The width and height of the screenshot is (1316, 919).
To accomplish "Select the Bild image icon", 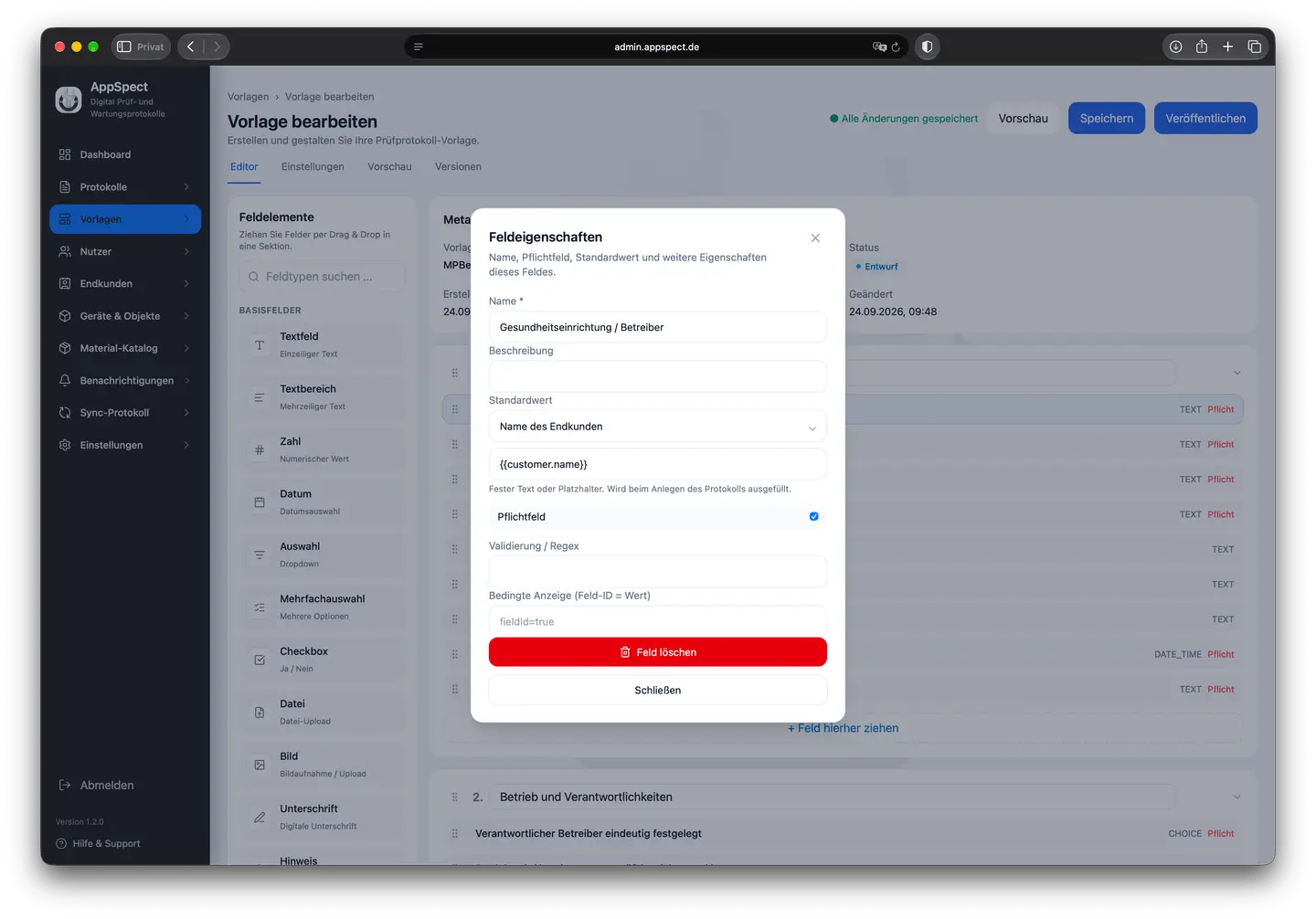I will [260, 765].
